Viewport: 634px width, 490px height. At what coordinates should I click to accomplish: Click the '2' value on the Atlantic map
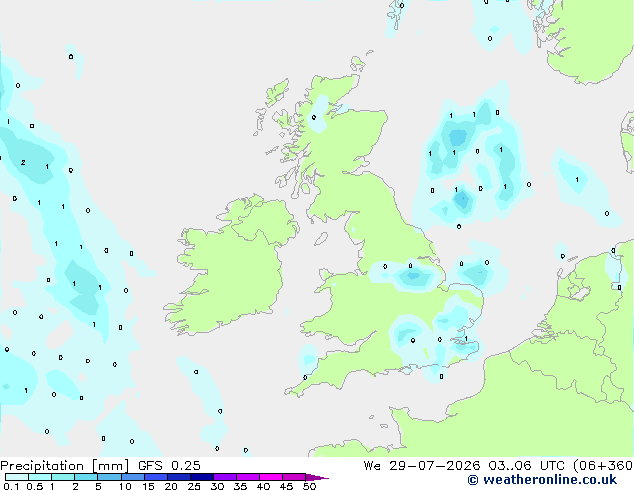(x=23, y=163)
